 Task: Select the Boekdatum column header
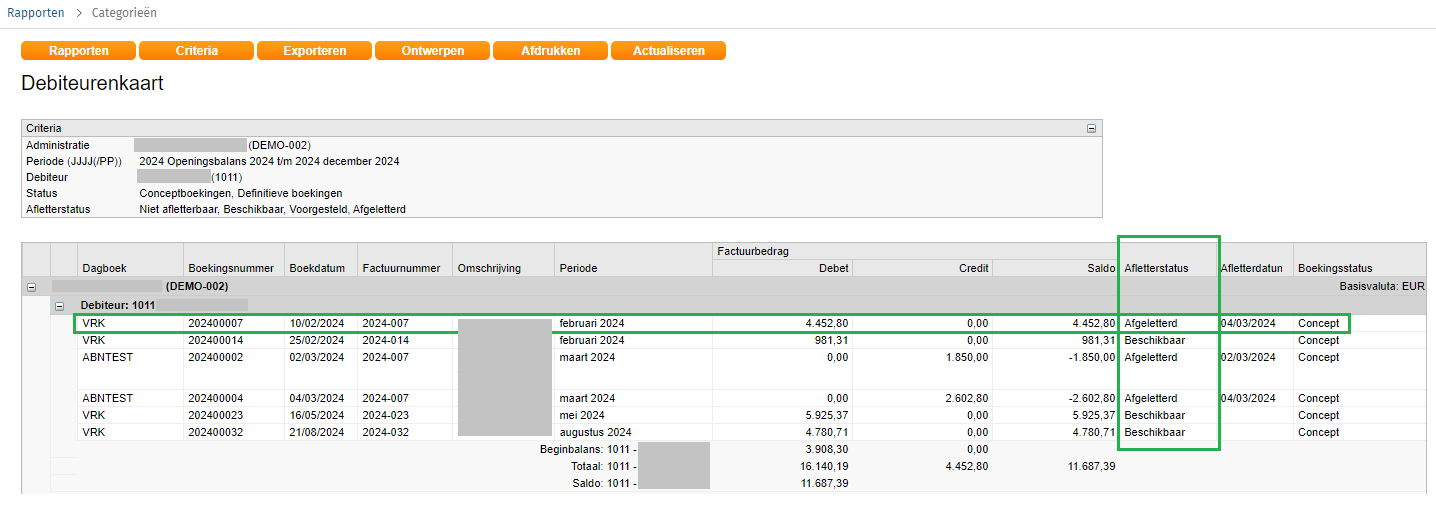click(x=317, y=268)
